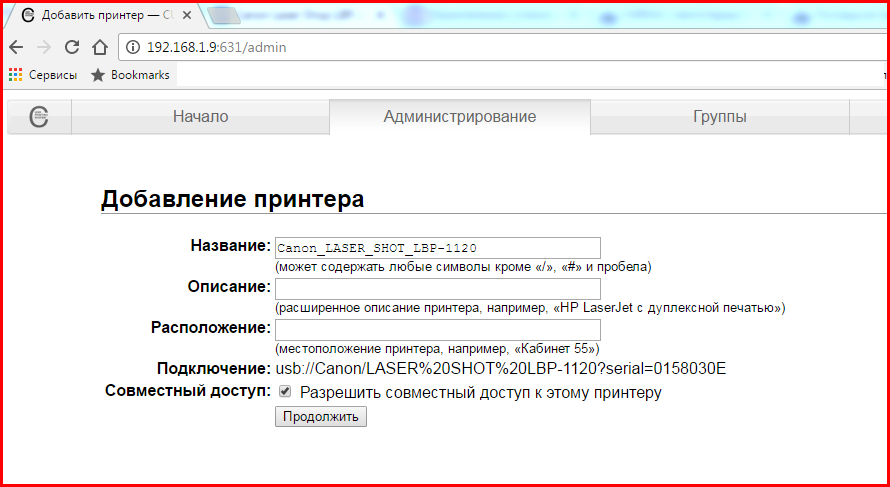Click the Название input field
The image size is (890, 487).
click(x=437, y=248)
